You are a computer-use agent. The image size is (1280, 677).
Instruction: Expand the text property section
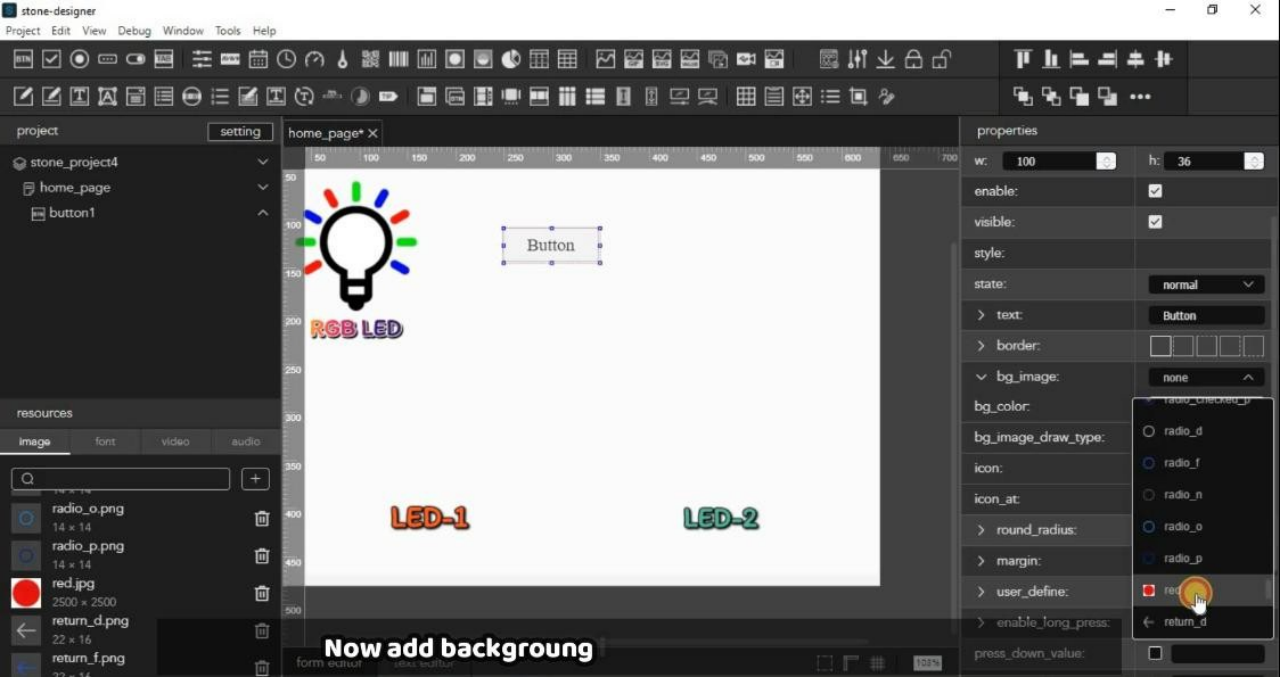[982, 315]
